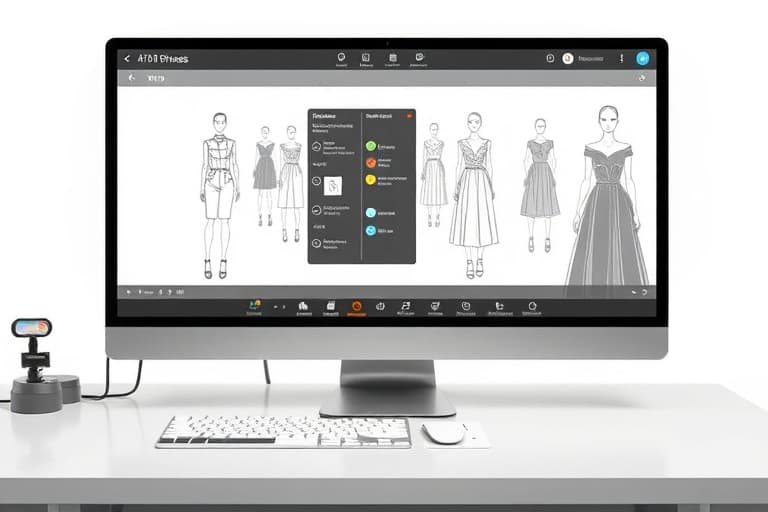
Task: Open the calendar grid icon in top toolbar
Action: click(393, 58)
